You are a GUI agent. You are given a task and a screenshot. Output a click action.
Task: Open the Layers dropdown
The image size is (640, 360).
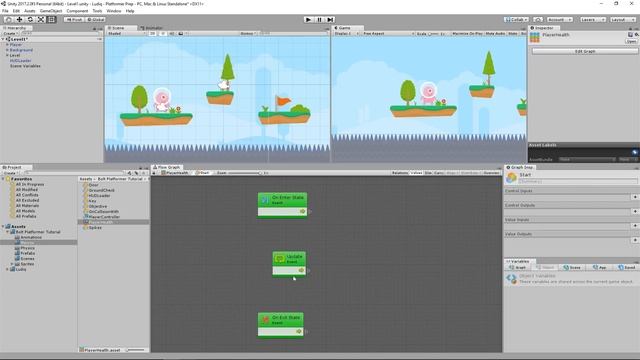pos(592,19)
